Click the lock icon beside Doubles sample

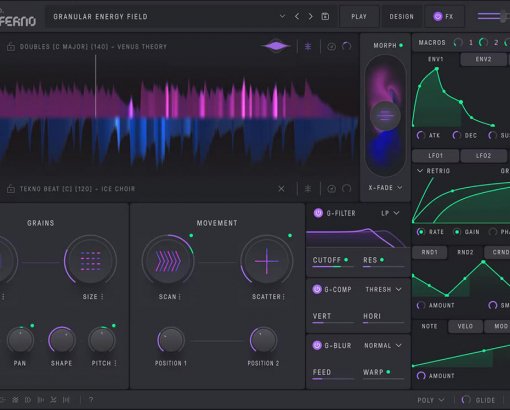click(11, 47)
